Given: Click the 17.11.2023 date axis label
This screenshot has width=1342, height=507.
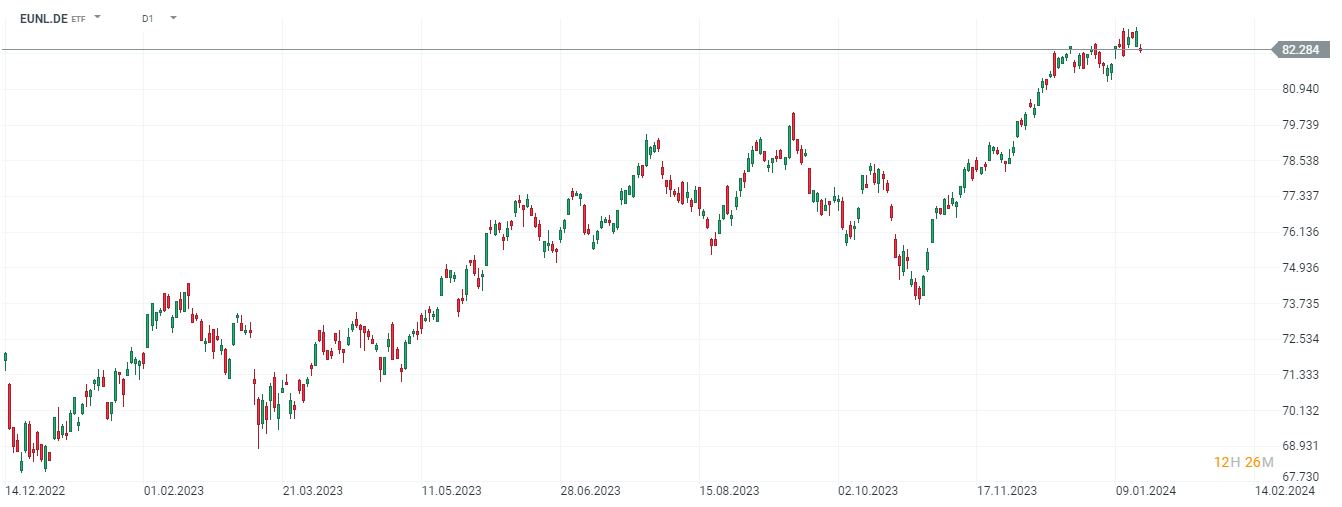Looking at the screenshot, I should click(x=1007, y=491).
